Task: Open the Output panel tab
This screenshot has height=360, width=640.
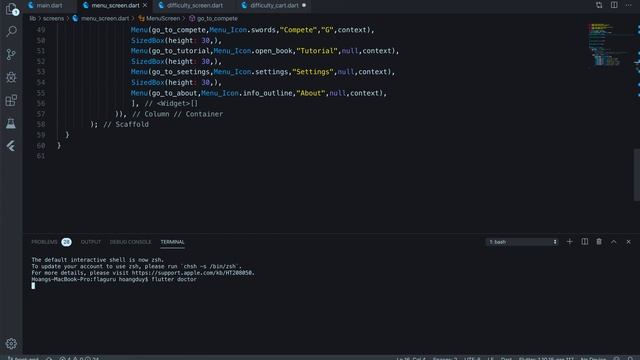Action: [91, 242]
